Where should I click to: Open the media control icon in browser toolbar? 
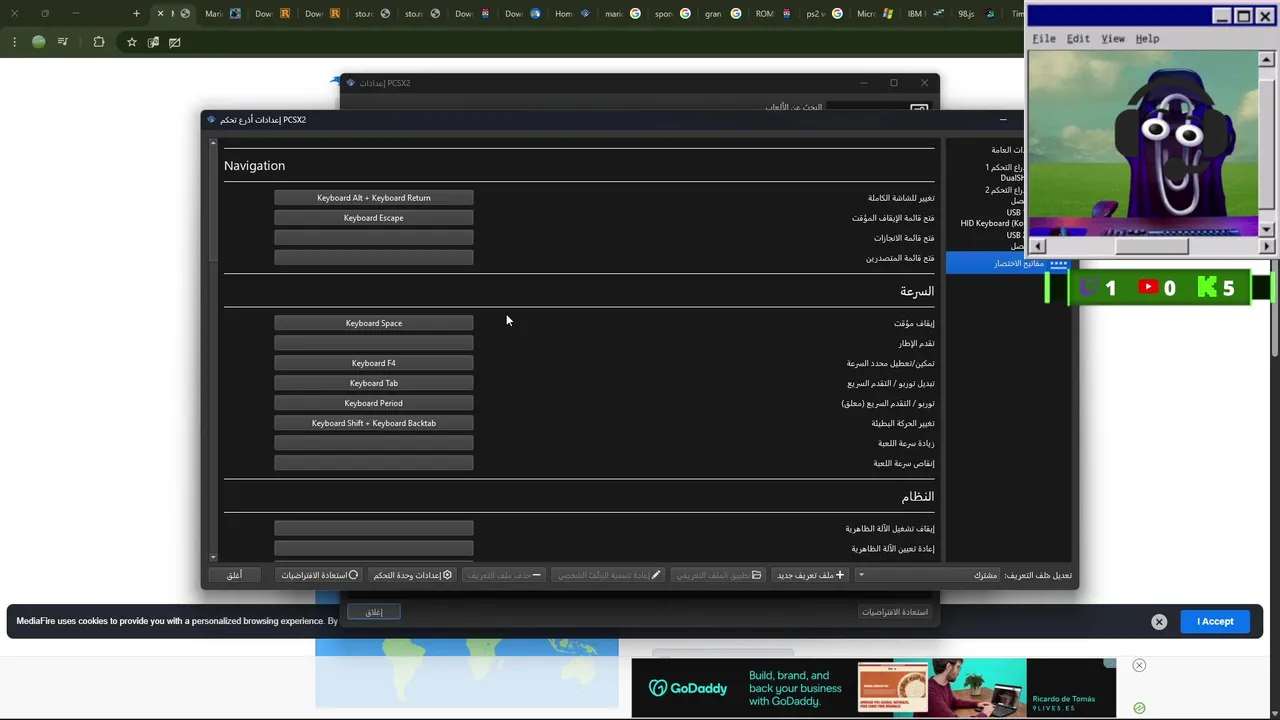click(x=63, y=42)
